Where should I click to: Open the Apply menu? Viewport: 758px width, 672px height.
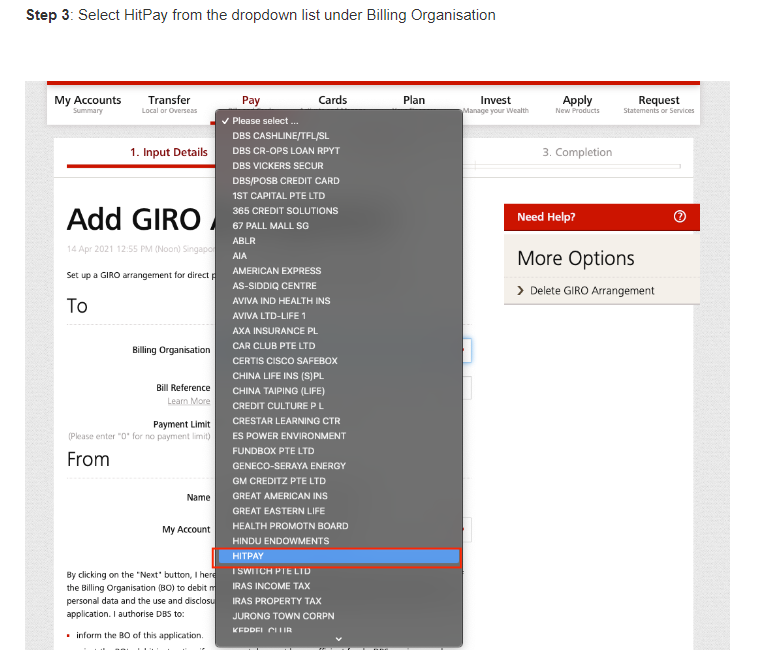[x=577, y=104]
